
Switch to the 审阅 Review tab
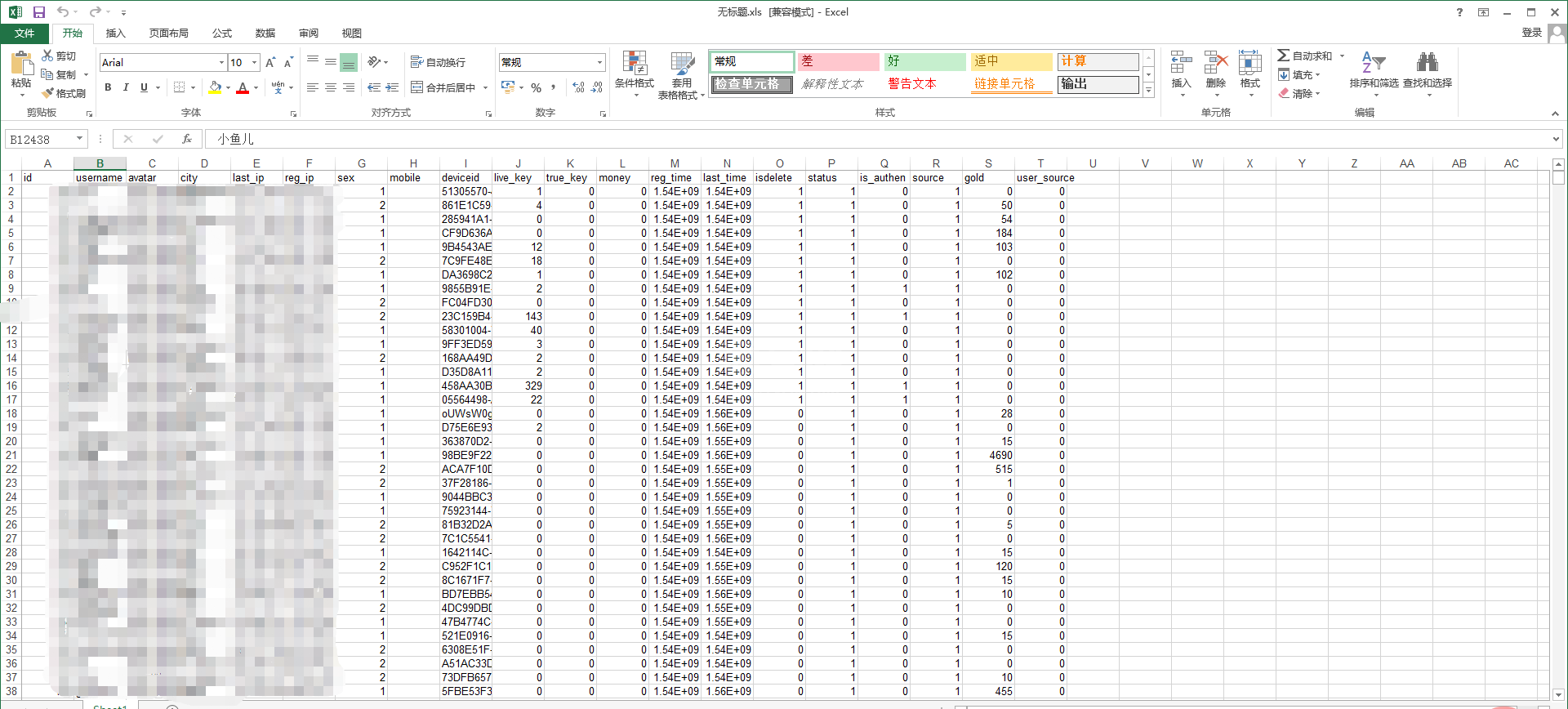(x=309, y=33)
